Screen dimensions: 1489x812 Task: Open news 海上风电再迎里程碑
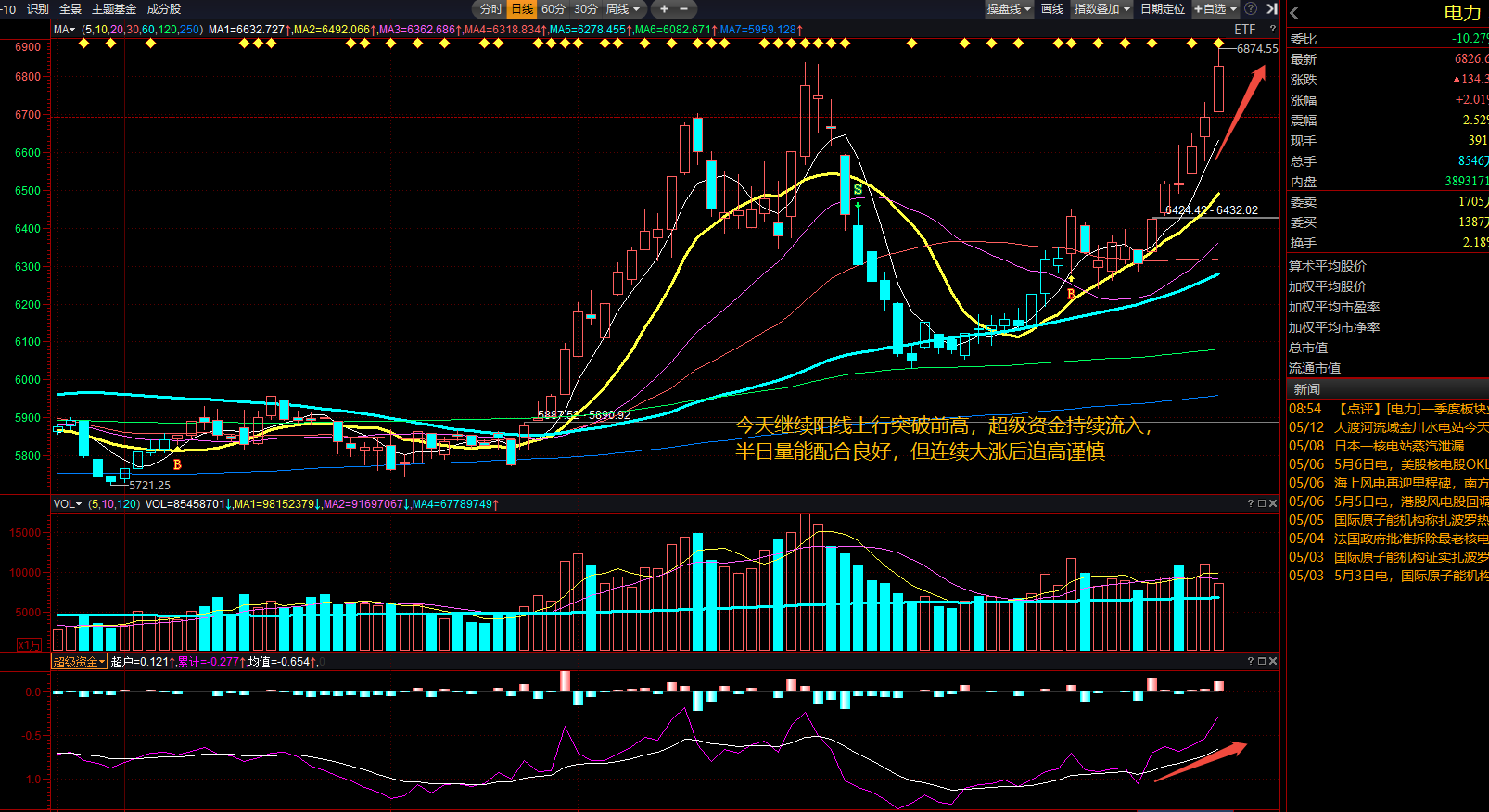pos(1389,483)
